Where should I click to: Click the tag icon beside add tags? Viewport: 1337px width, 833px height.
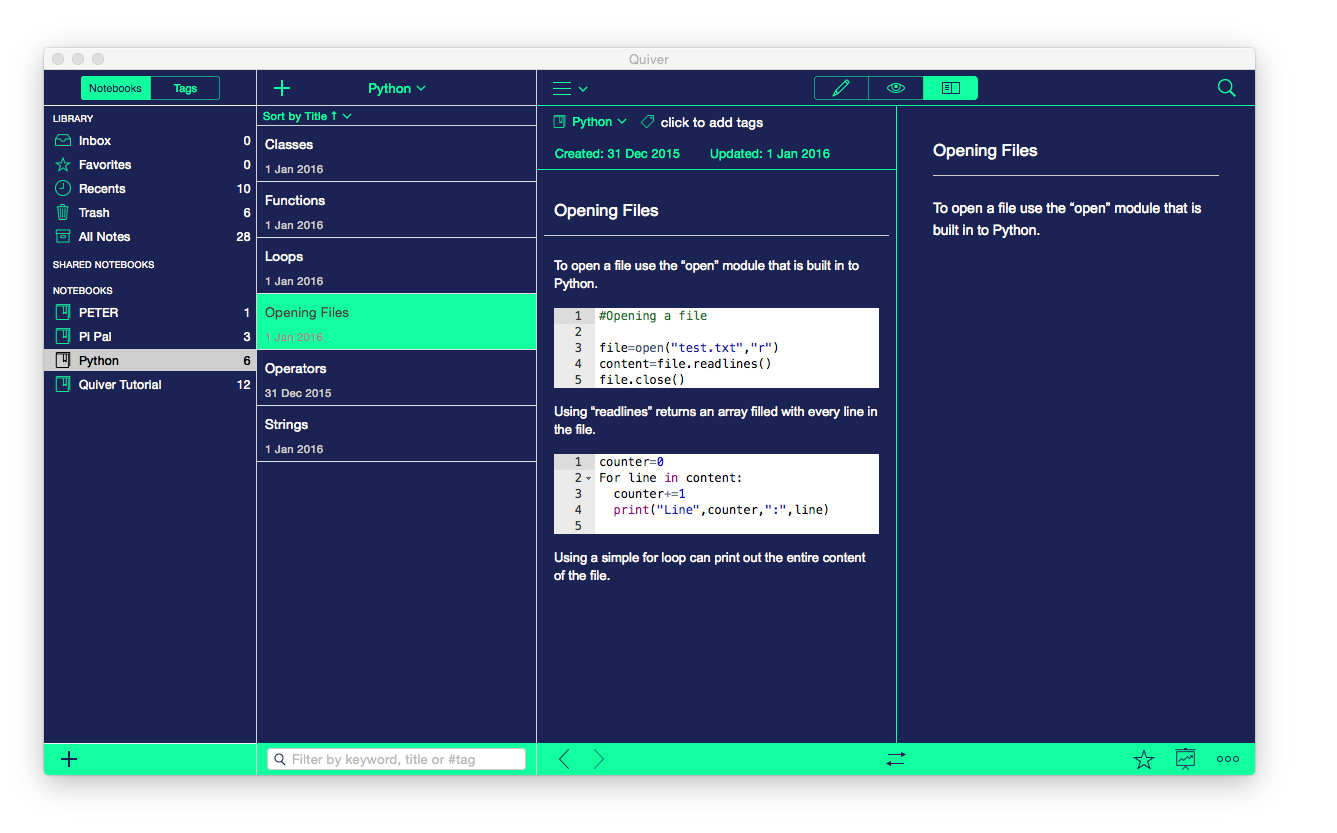(647, 122)
